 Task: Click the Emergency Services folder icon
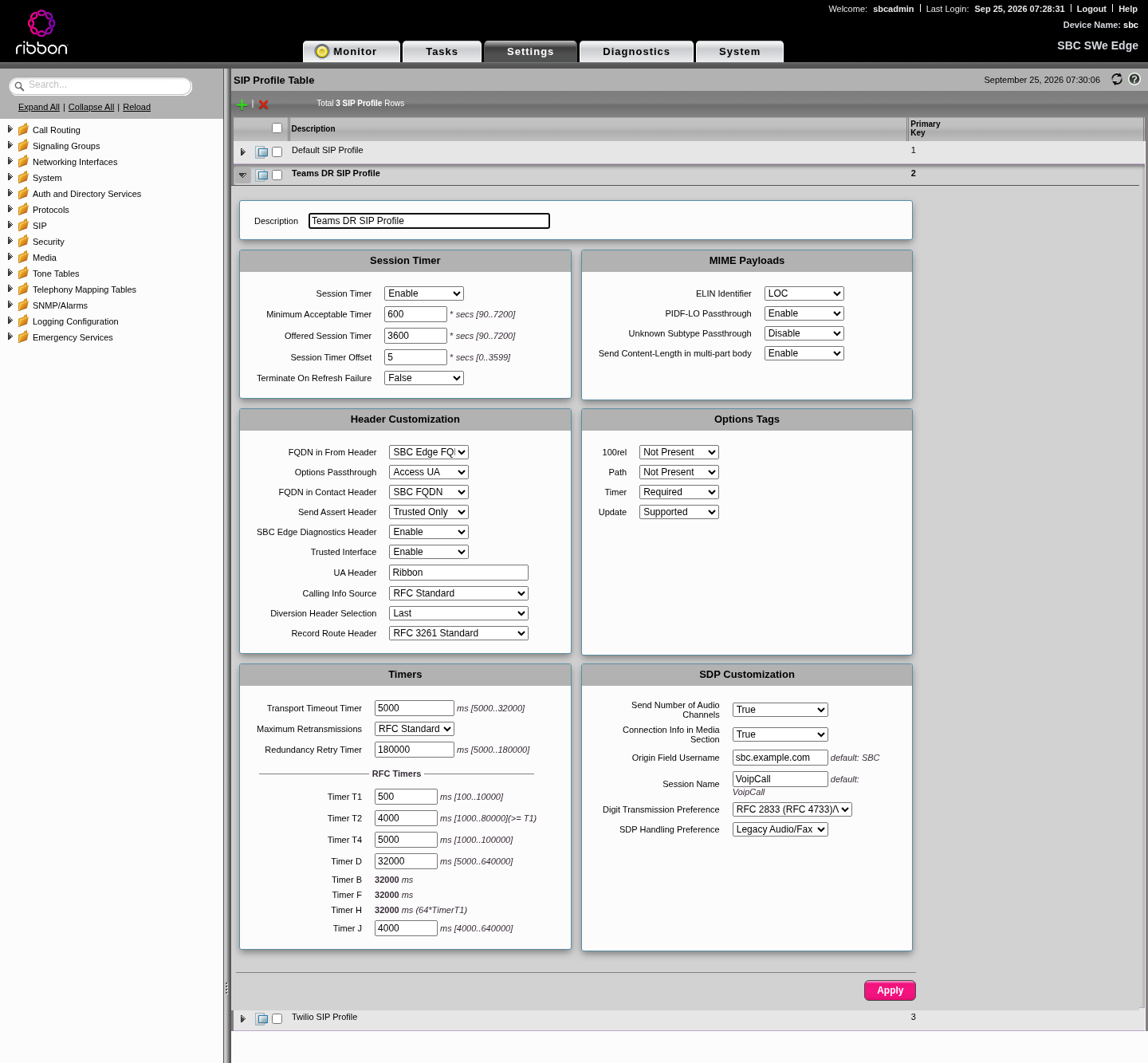click(23, 337)
